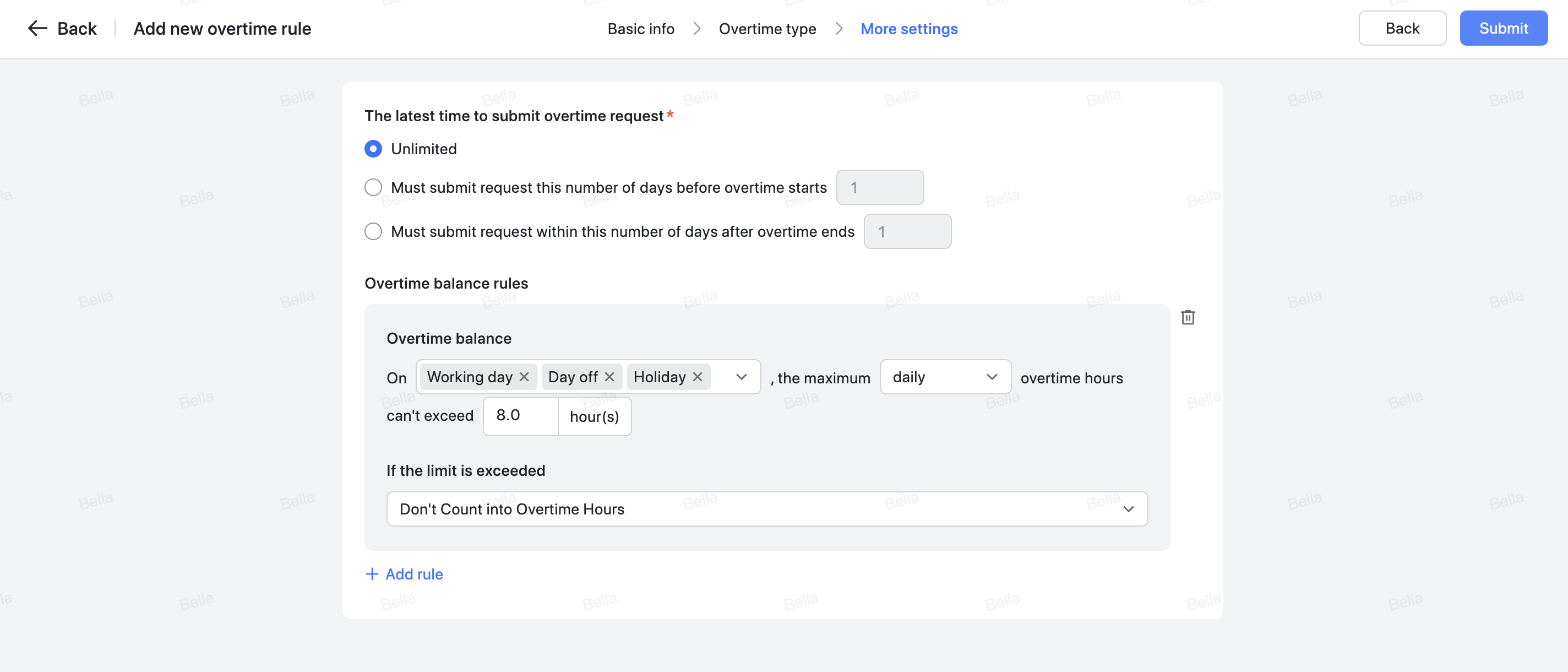
Task: Click the breadcrumb arrow after Basic info
Action: (x=696, y=29)
